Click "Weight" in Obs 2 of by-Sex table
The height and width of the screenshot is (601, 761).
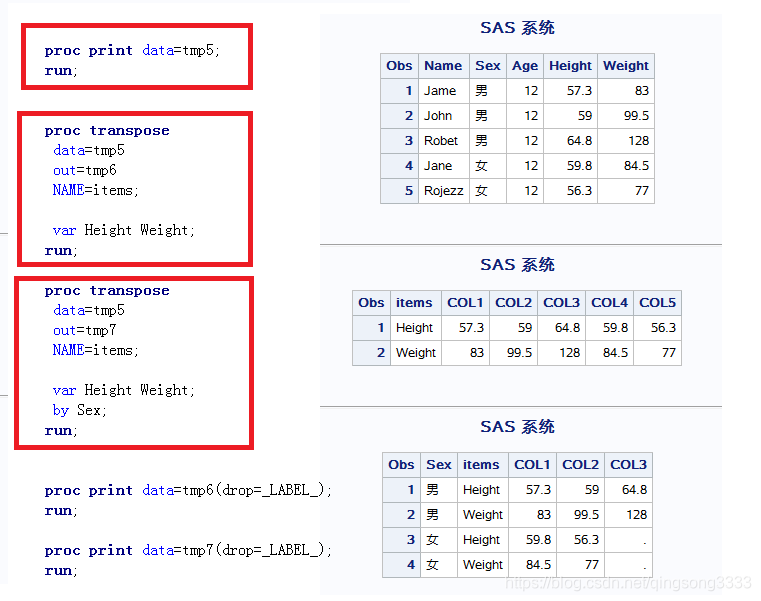pos(483,515)
